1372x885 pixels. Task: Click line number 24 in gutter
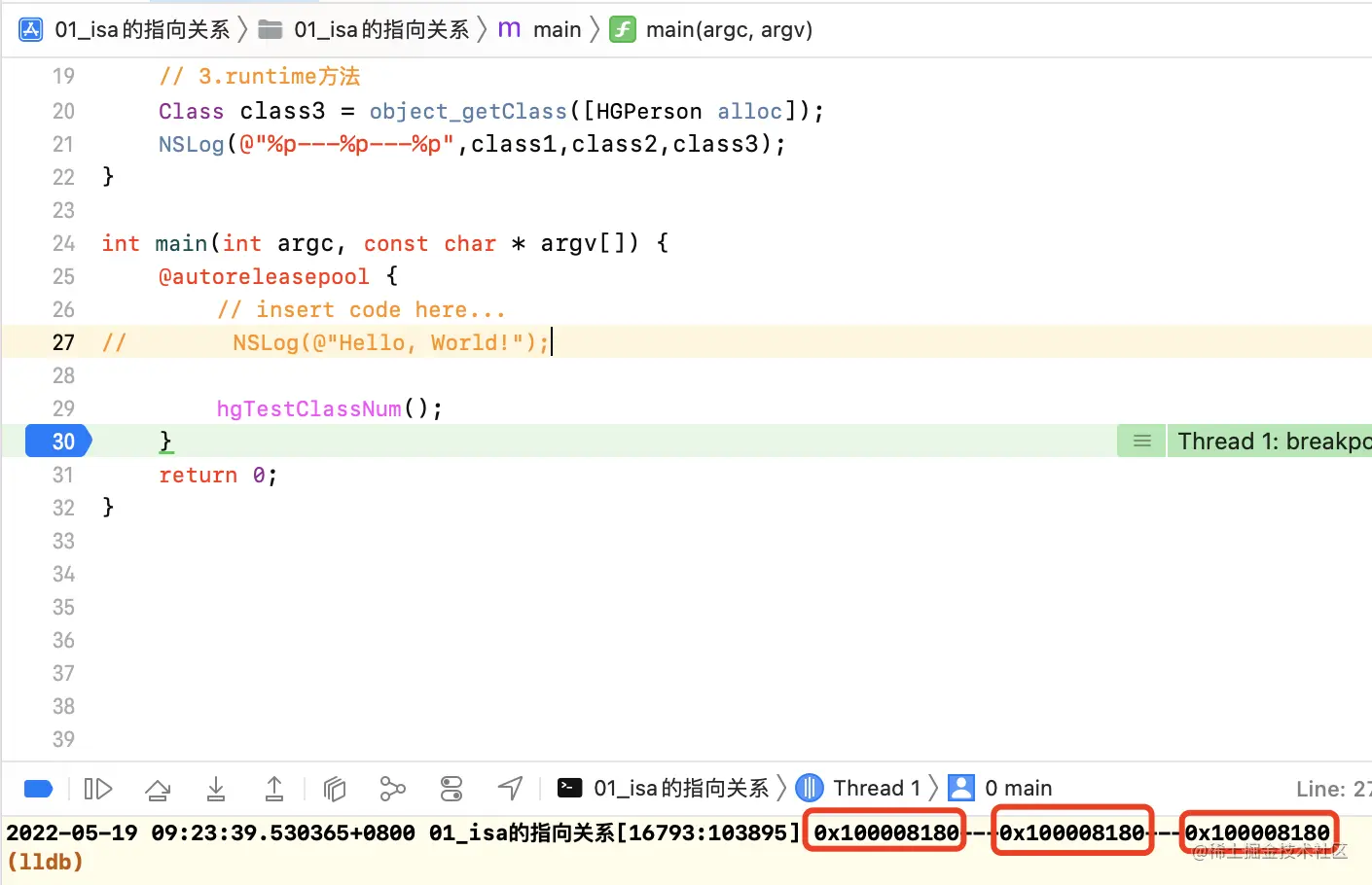63,243
